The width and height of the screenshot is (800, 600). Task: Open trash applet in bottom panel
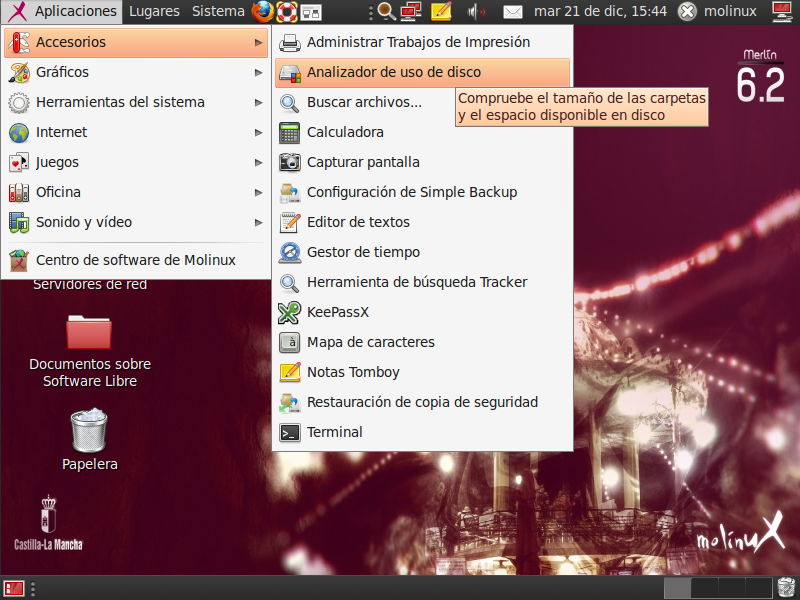tap(786, 588)
